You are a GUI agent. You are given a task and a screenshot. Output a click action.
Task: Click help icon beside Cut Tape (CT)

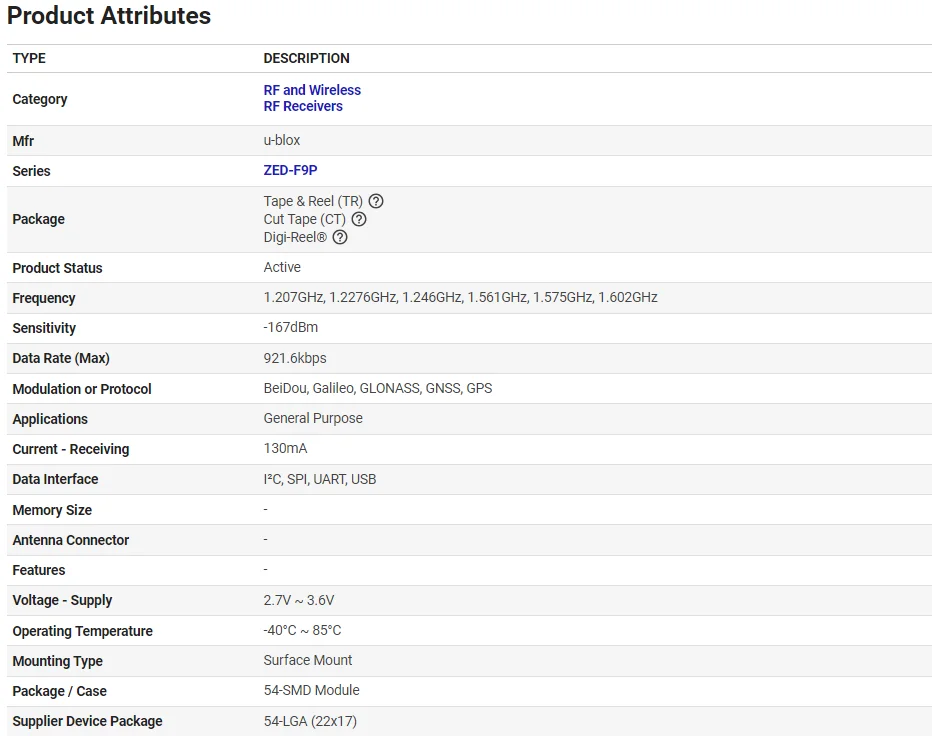[x=359, y=219]
